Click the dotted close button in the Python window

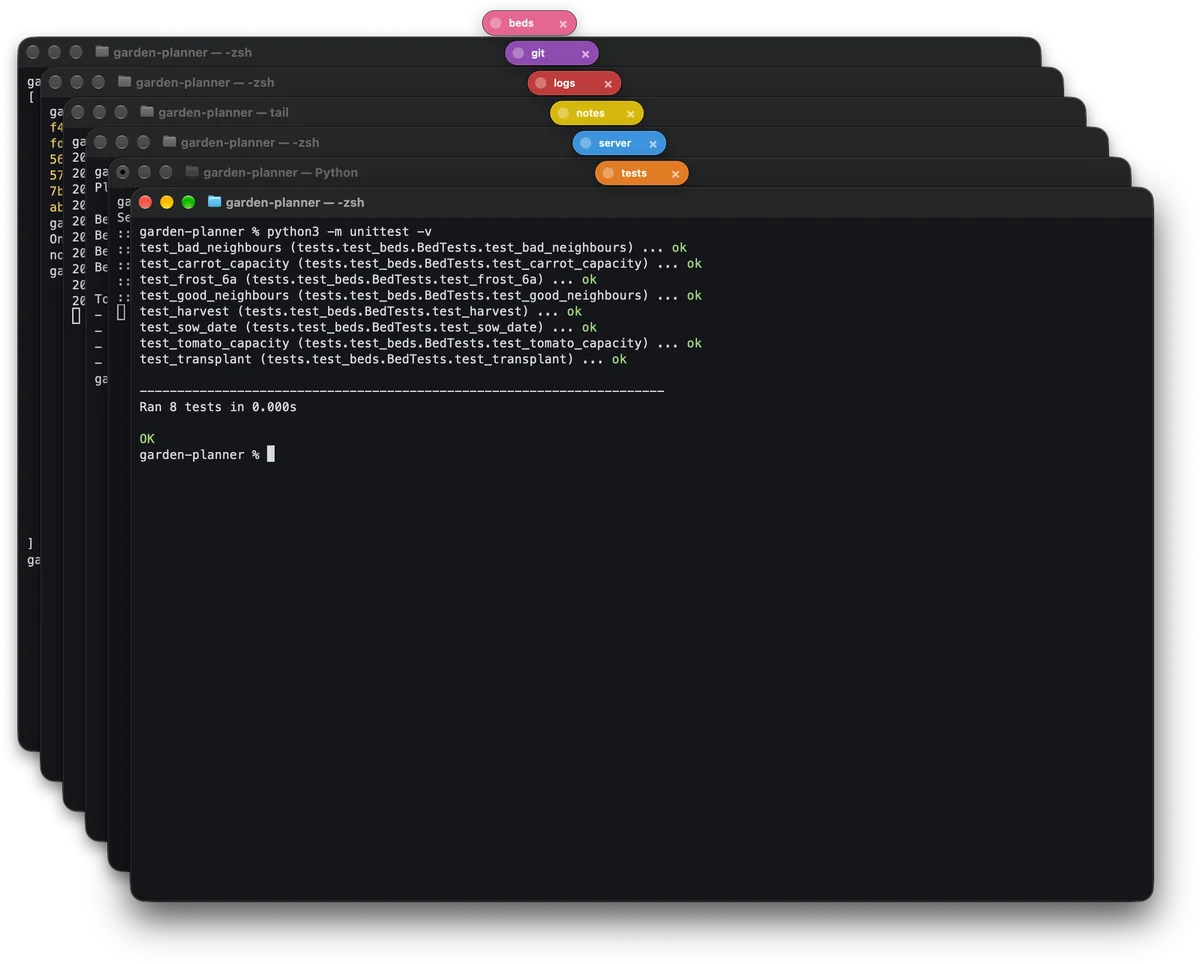coord(123,172)
